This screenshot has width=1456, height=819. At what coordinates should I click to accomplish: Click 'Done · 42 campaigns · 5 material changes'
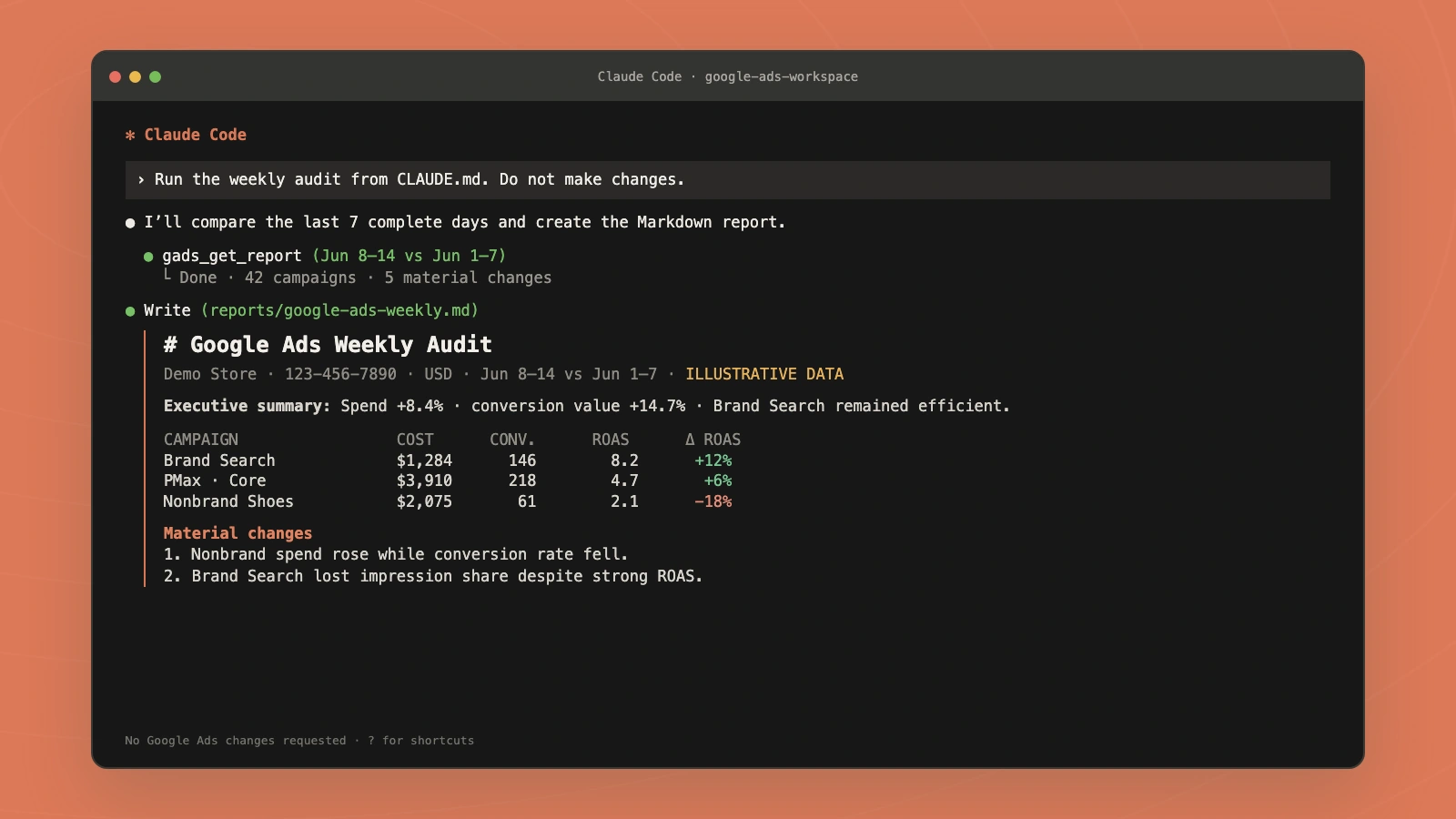365,278
